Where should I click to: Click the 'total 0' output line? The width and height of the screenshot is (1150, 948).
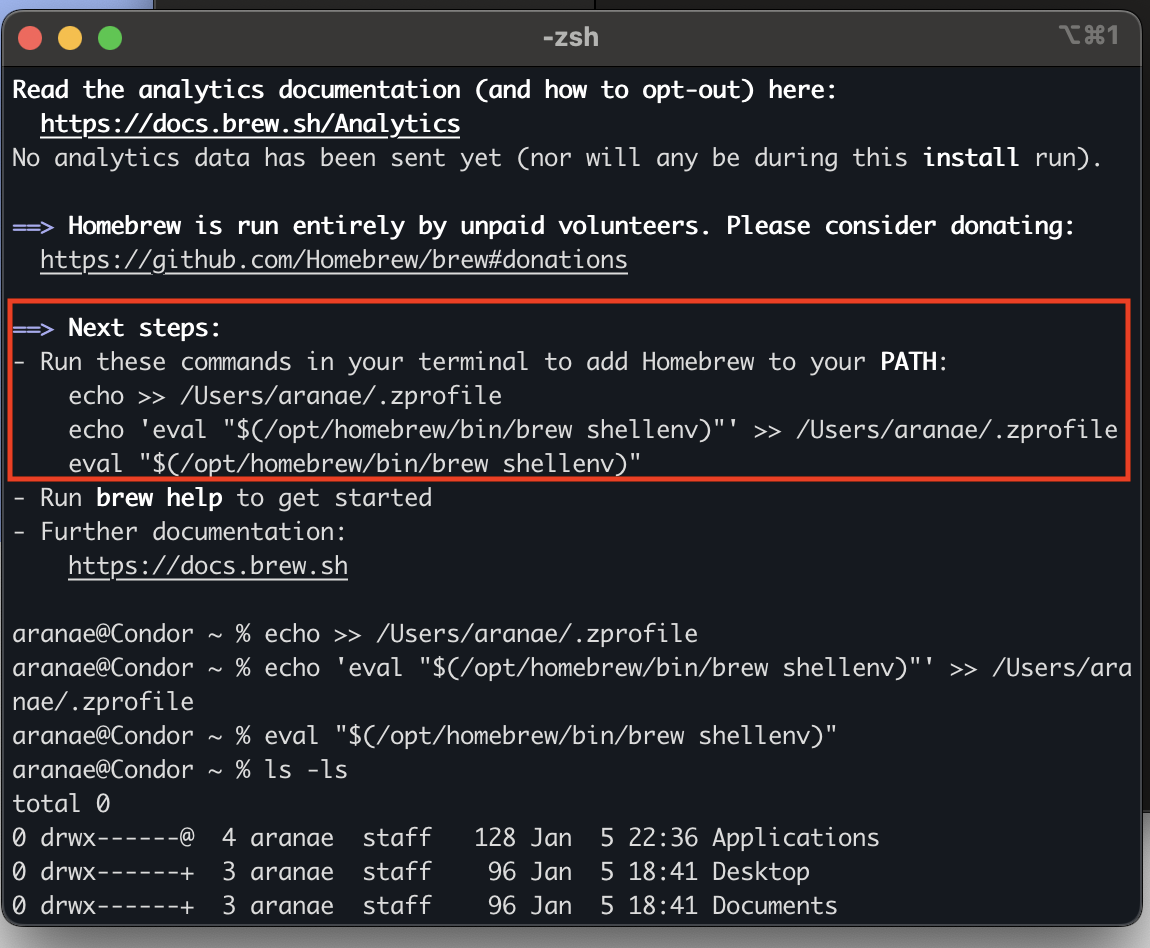click(61, 804)
